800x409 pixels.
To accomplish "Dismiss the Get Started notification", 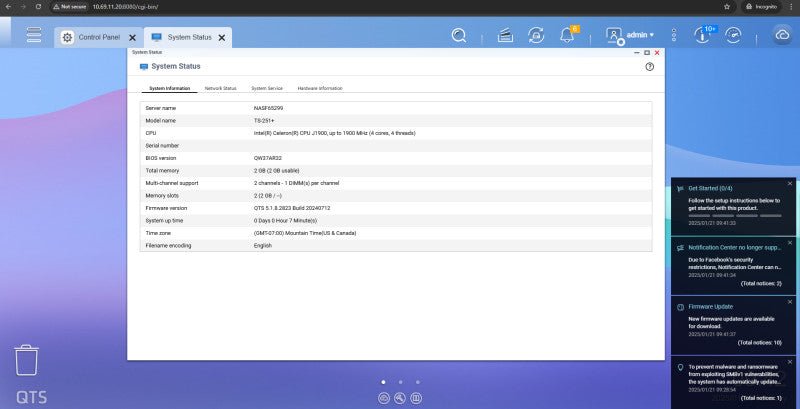I will pos(790,183).
